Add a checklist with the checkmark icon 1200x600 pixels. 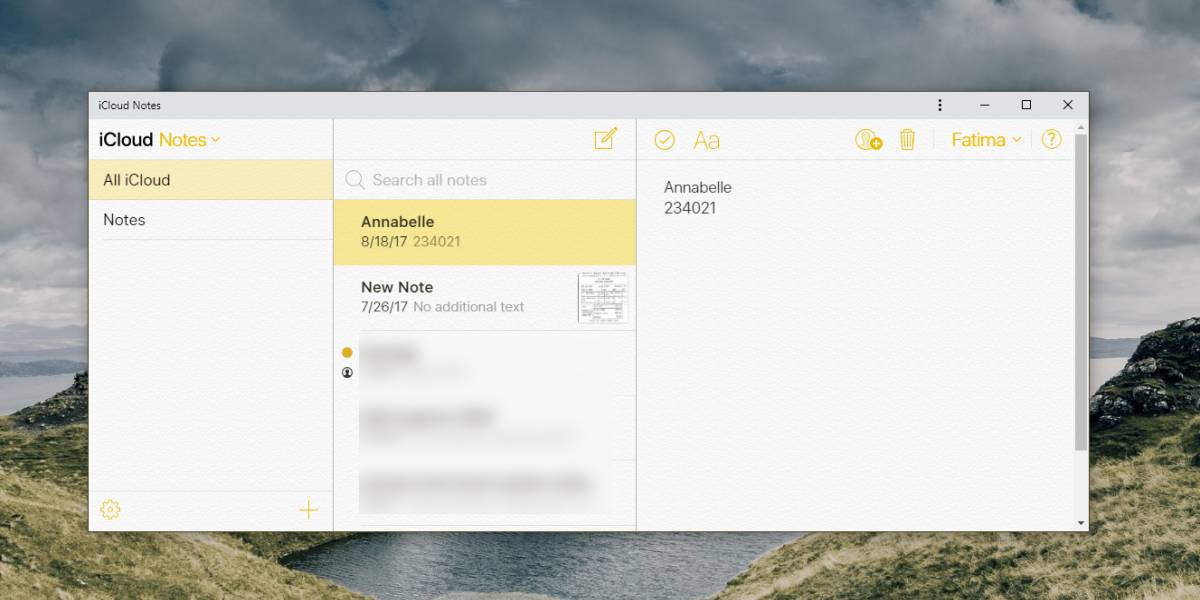(665, 140)
